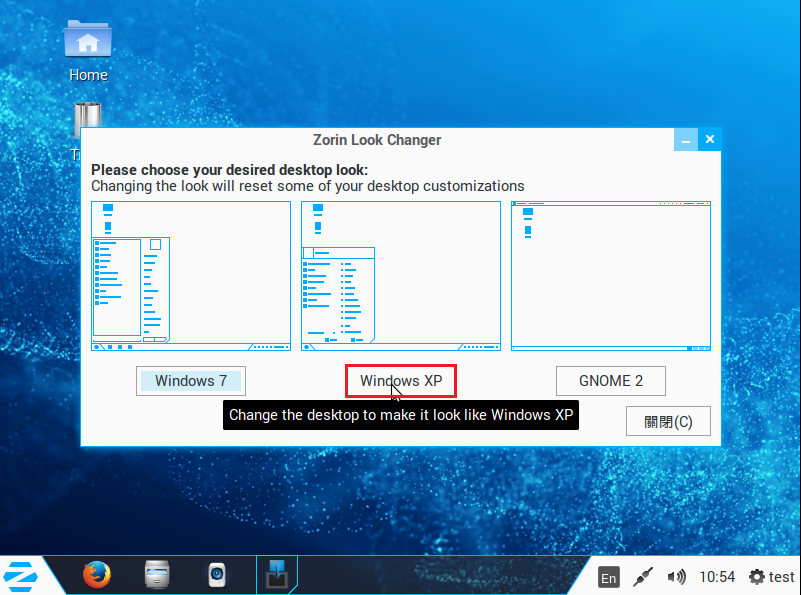Open the En keyboard layout indicator
The width and height of the screenshot is (801, 595).
click(x=608, y=578)
